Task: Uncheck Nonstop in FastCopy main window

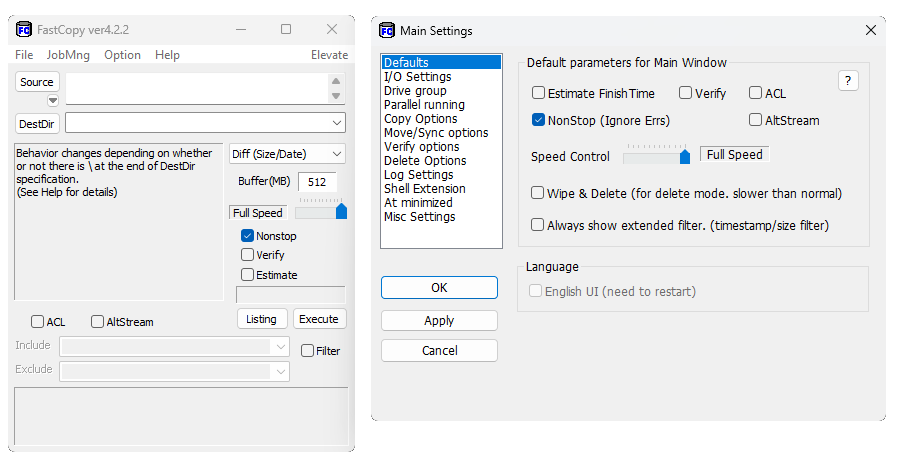Action: [248, 236]
